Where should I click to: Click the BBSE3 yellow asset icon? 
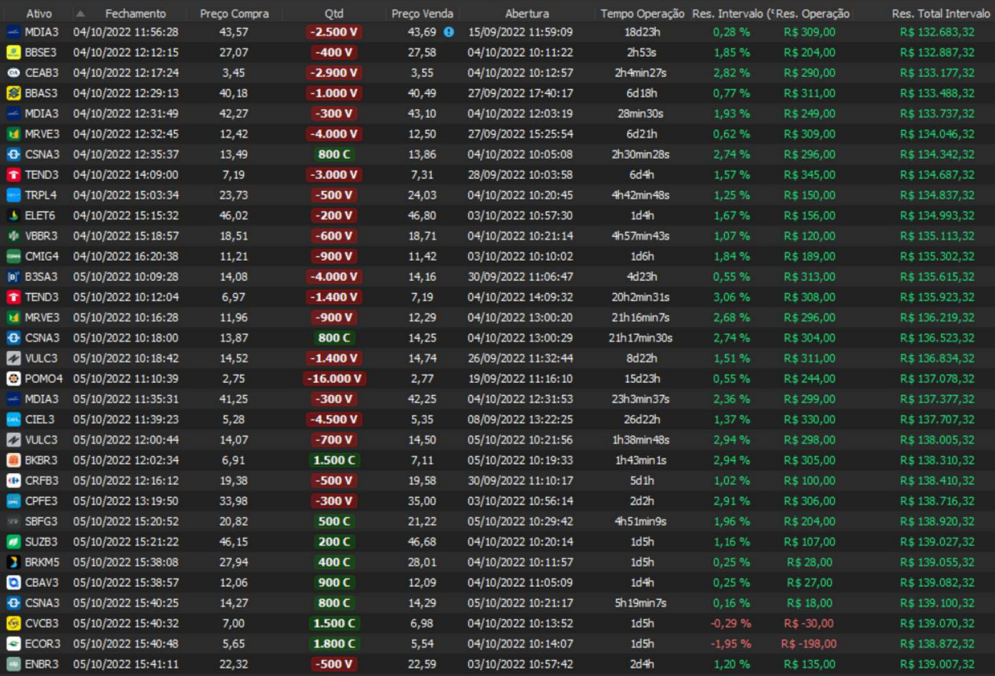tap(14, 52)
